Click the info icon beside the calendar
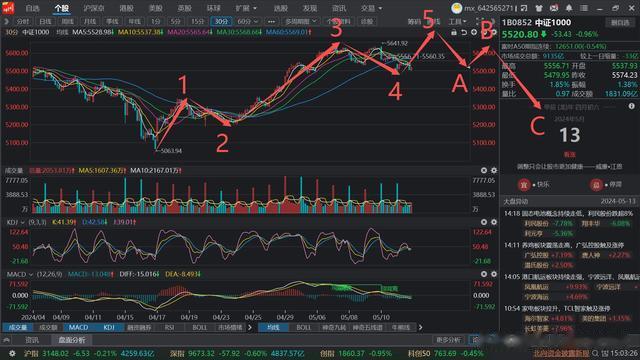 [631, 106]
